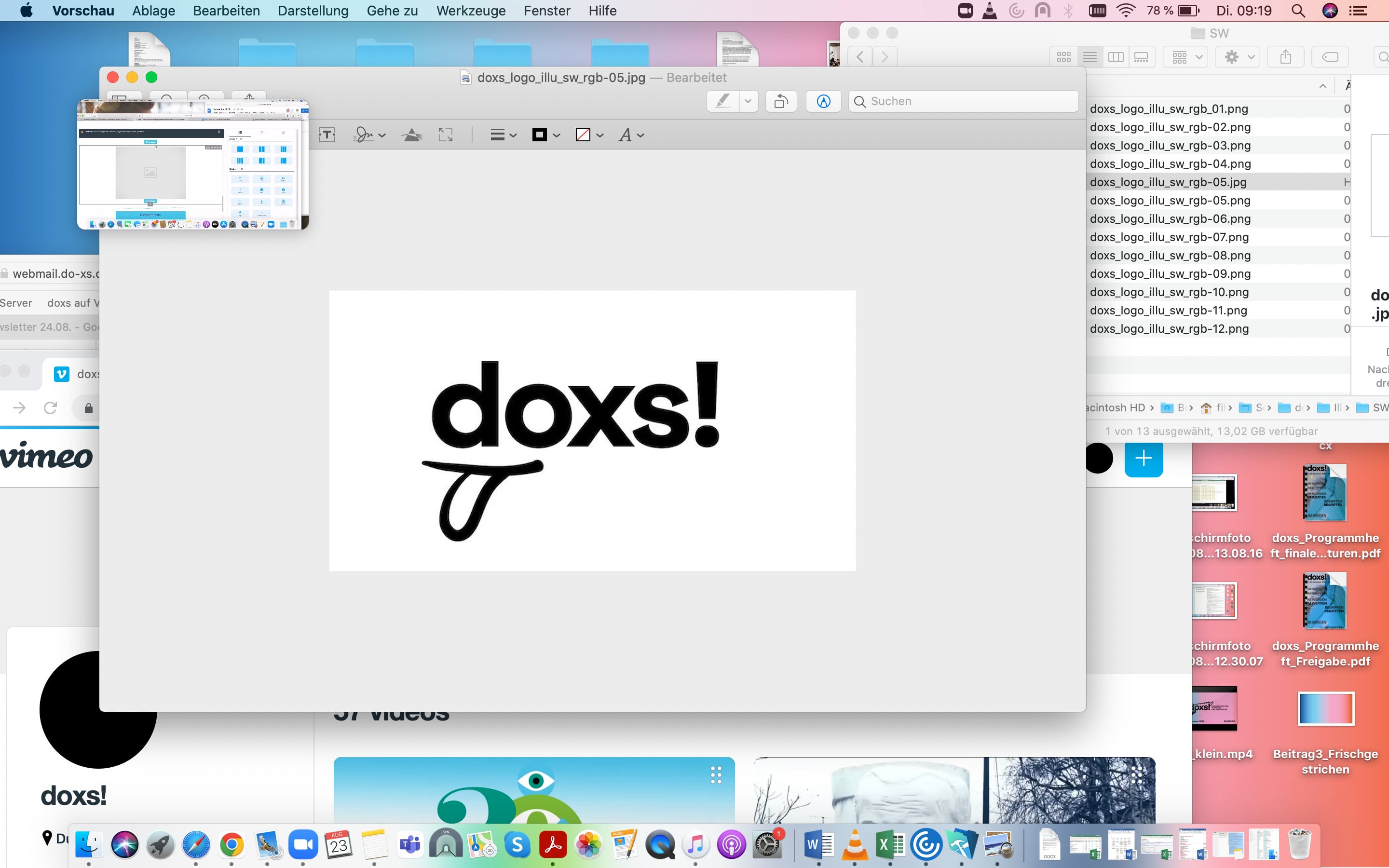Open VLC from the Dock
Viewport: 1389px width, 868px height.
coord(855,844)
